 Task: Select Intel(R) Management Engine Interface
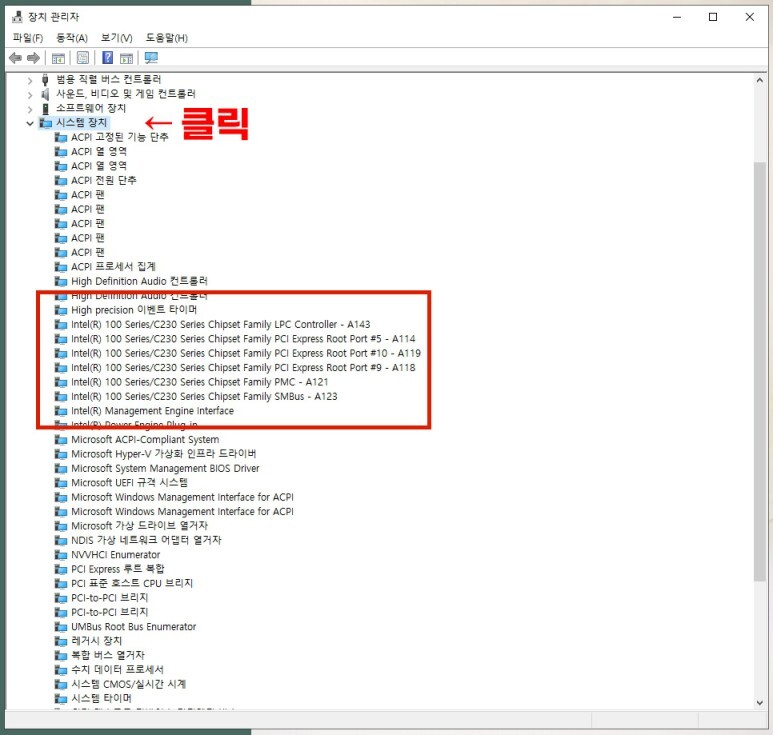click(152, 411)
